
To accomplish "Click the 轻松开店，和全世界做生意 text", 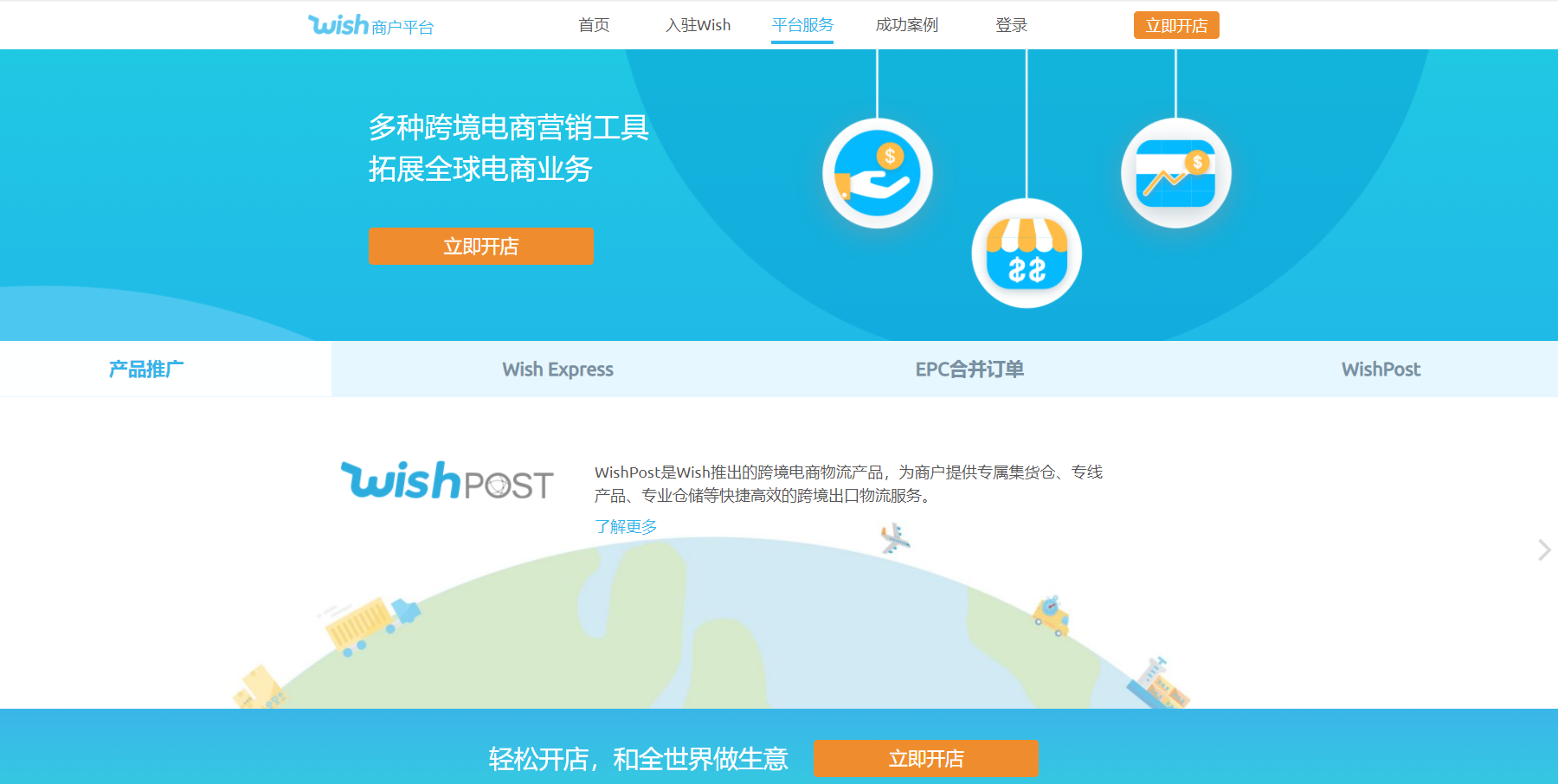I will pyautogui.click(x=639, y=759).
